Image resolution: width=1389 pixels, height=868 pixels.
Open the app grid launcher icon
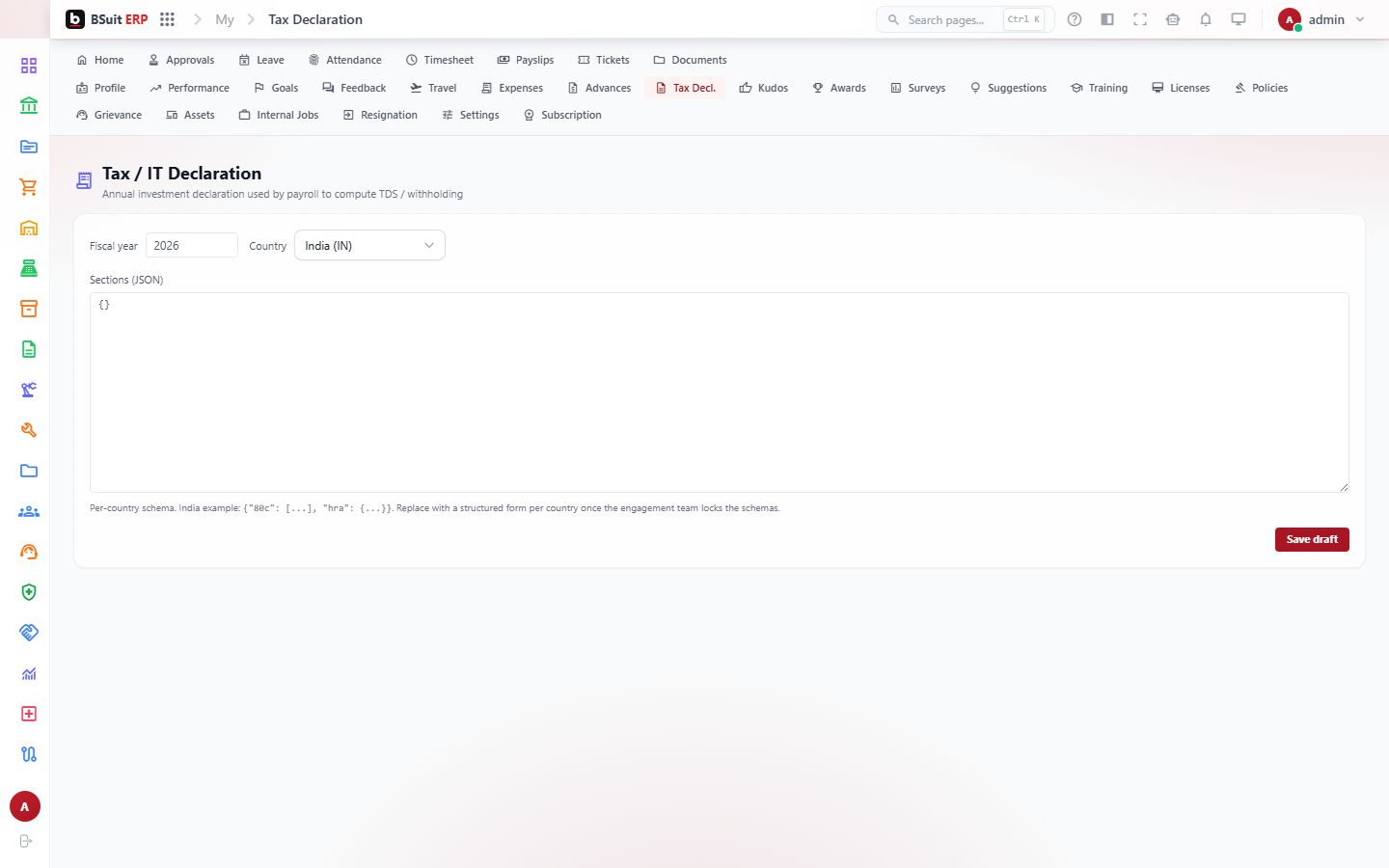(167, 19)
